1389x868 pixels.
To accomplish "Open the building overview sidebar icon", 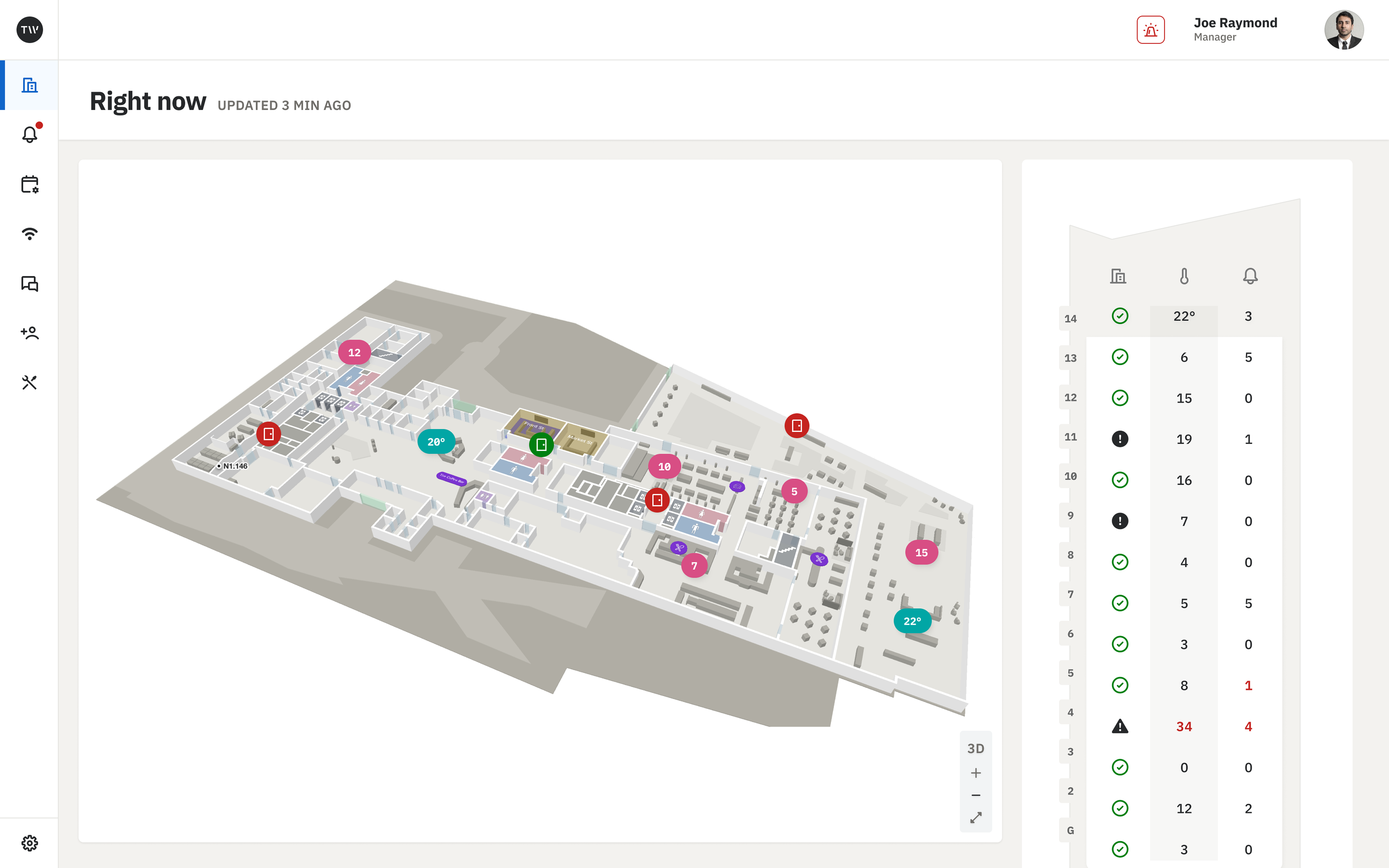I will pos(29,85).
